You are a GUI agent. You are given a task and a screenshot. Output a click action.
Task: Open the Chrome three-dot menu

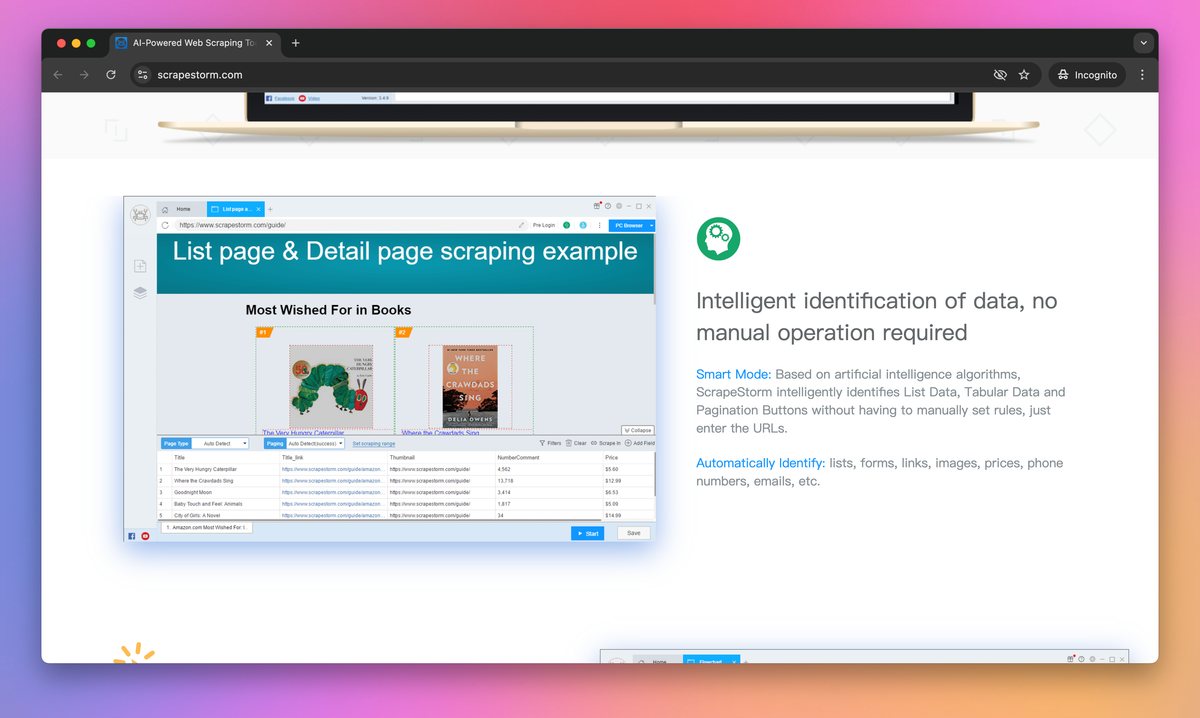pos(1143,75)
